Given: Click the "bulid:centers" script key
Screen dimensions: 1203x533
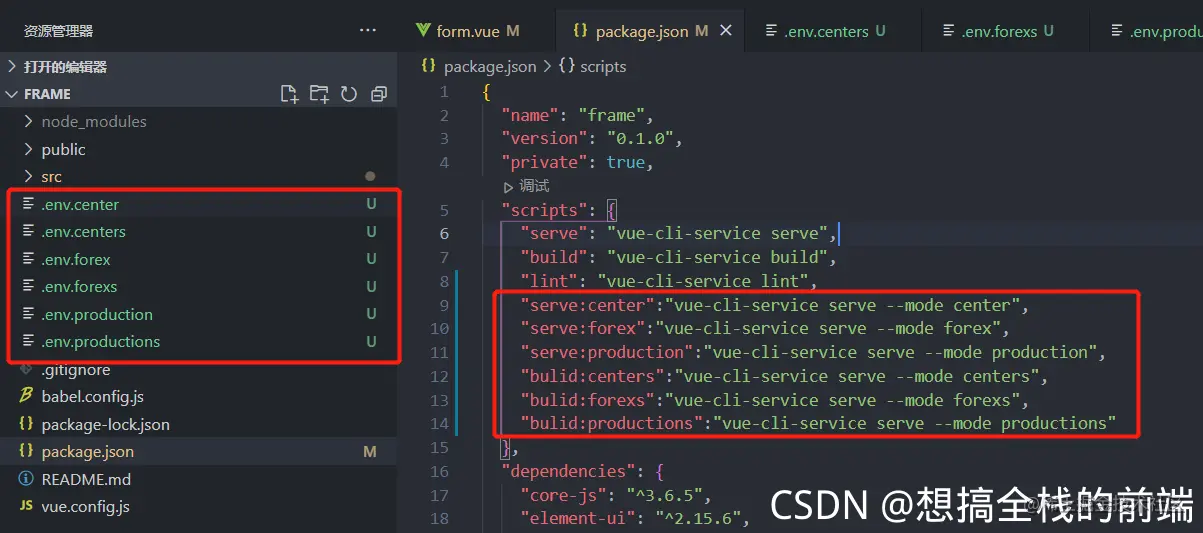Looking at the screenshot, I should click(x=592, y=376).
